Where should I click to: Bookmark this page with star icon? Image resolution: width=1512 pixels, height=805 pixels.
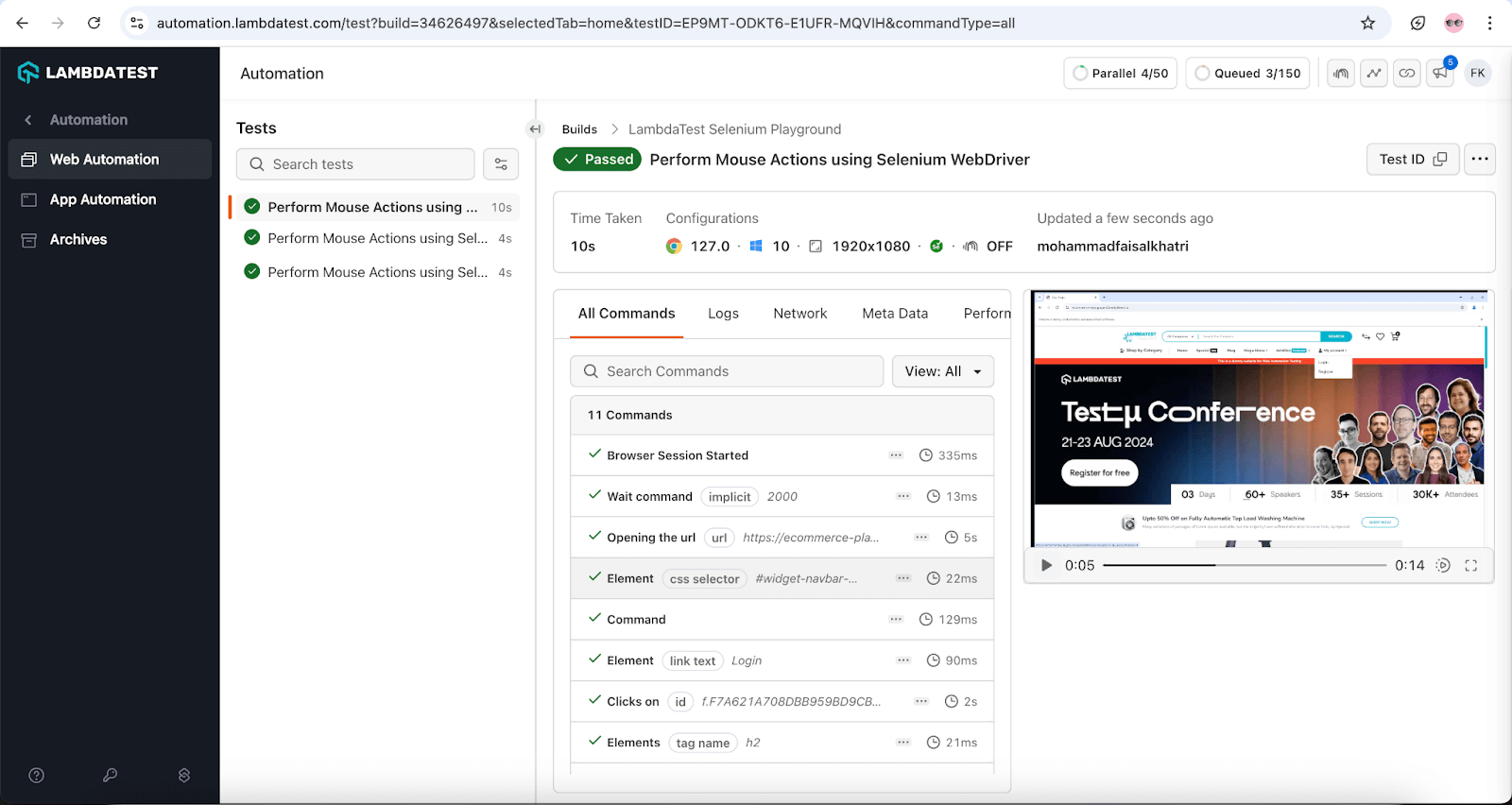click(1367, 24)
